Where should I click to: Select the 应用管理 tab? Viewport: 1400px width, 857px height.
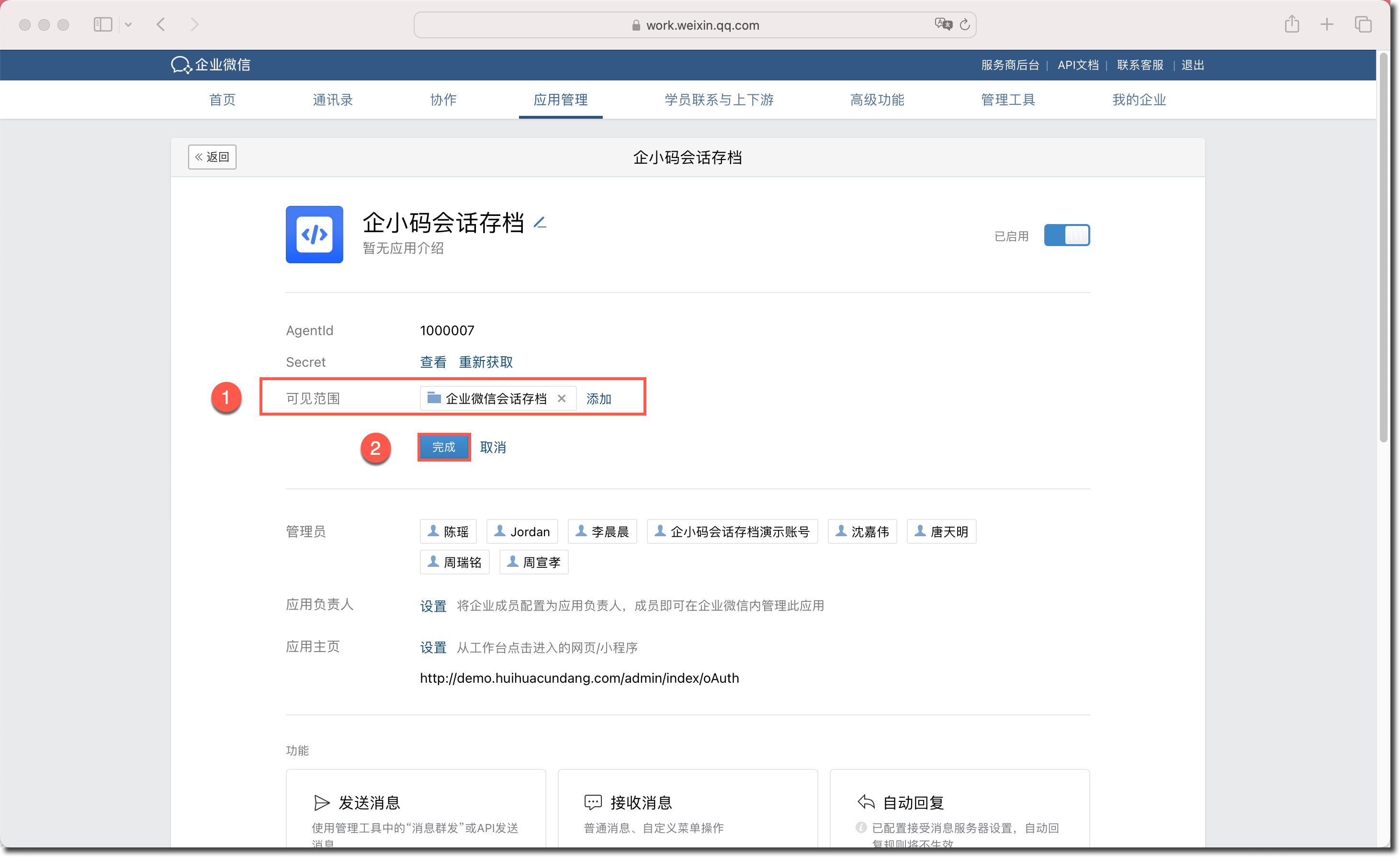click(x=560, y=100)
